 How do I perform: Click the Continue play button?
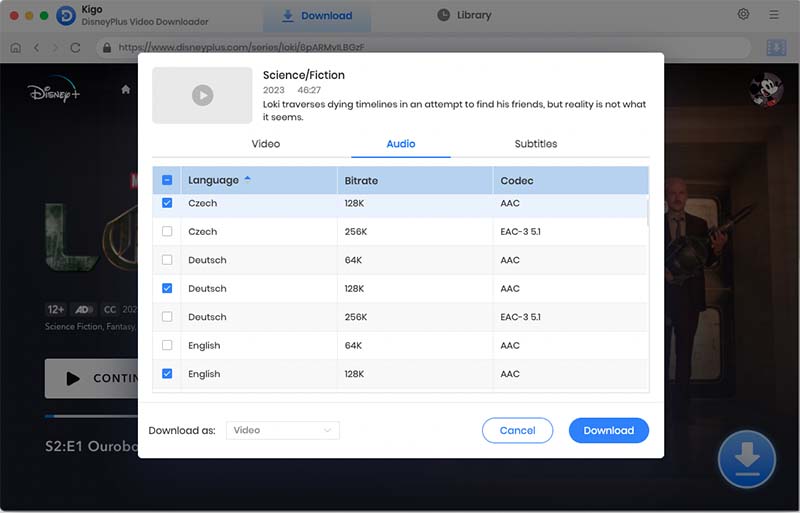pyautogui.click(x=91, y=378)
